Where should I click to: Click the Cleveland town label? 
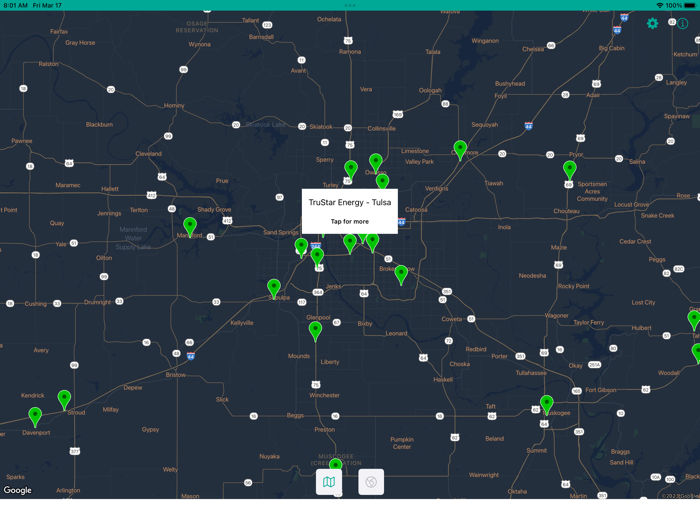(x=148, y=154)
